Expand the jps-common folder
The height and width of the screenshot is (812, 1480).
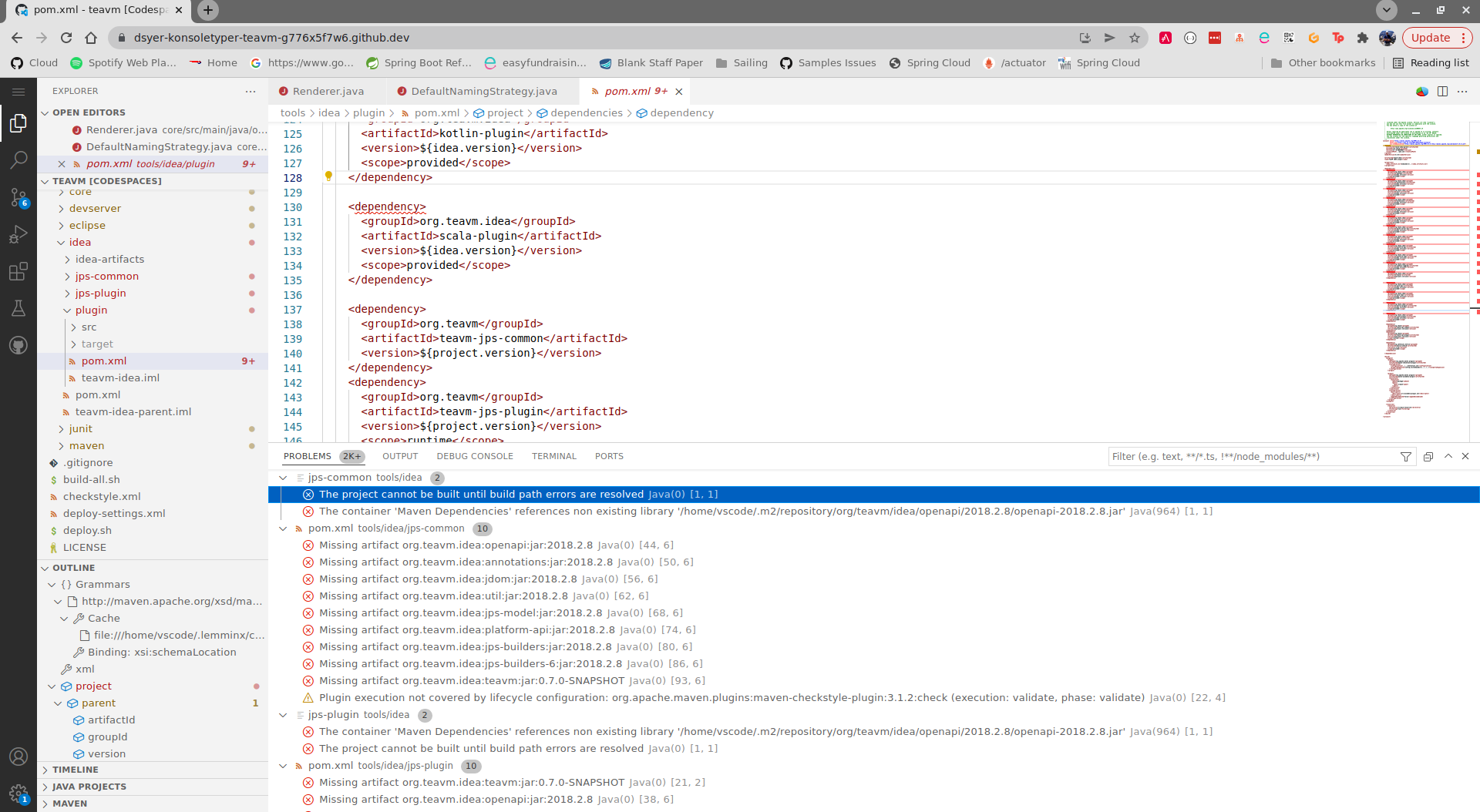68,277
